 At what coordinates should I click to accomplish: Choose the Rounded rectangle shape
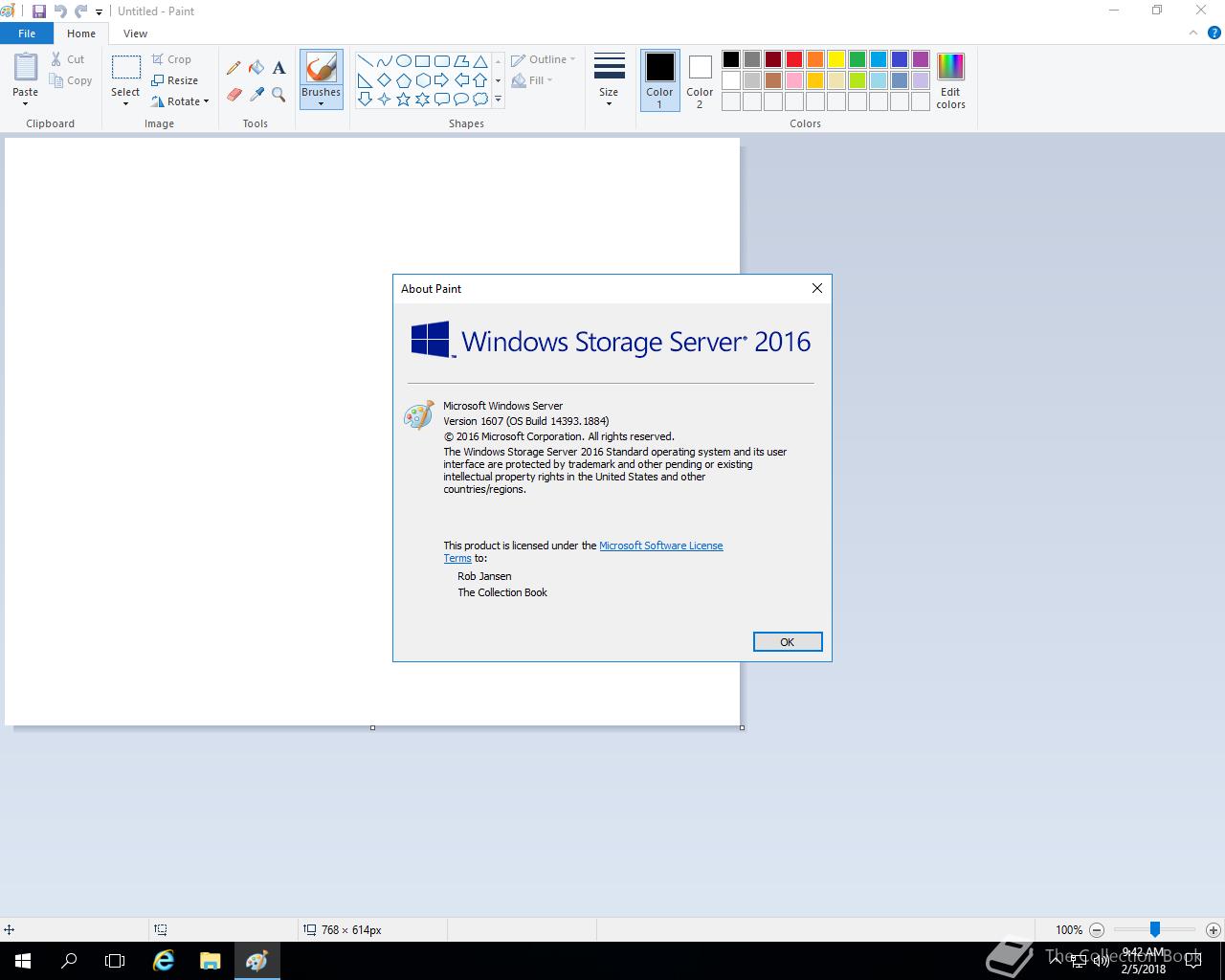click(x=441, y=61)
